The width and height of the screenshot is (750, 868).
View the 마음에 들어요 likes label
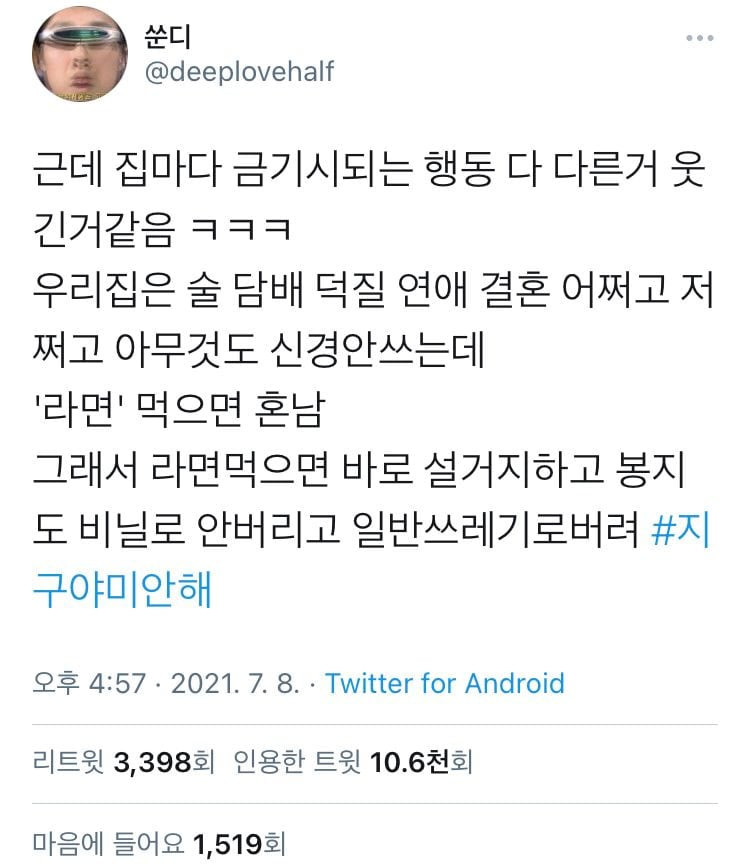pos(108,844)
